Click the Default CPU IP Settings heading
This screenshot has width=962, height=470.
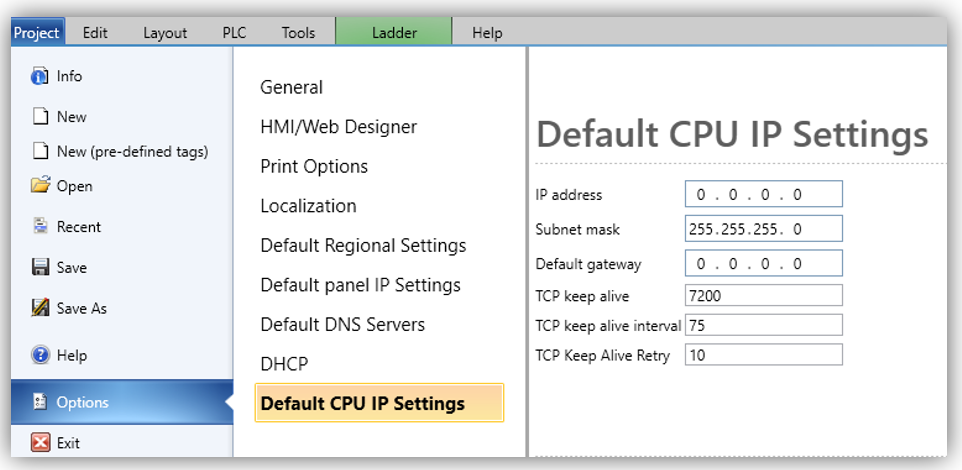click(732, 134)
